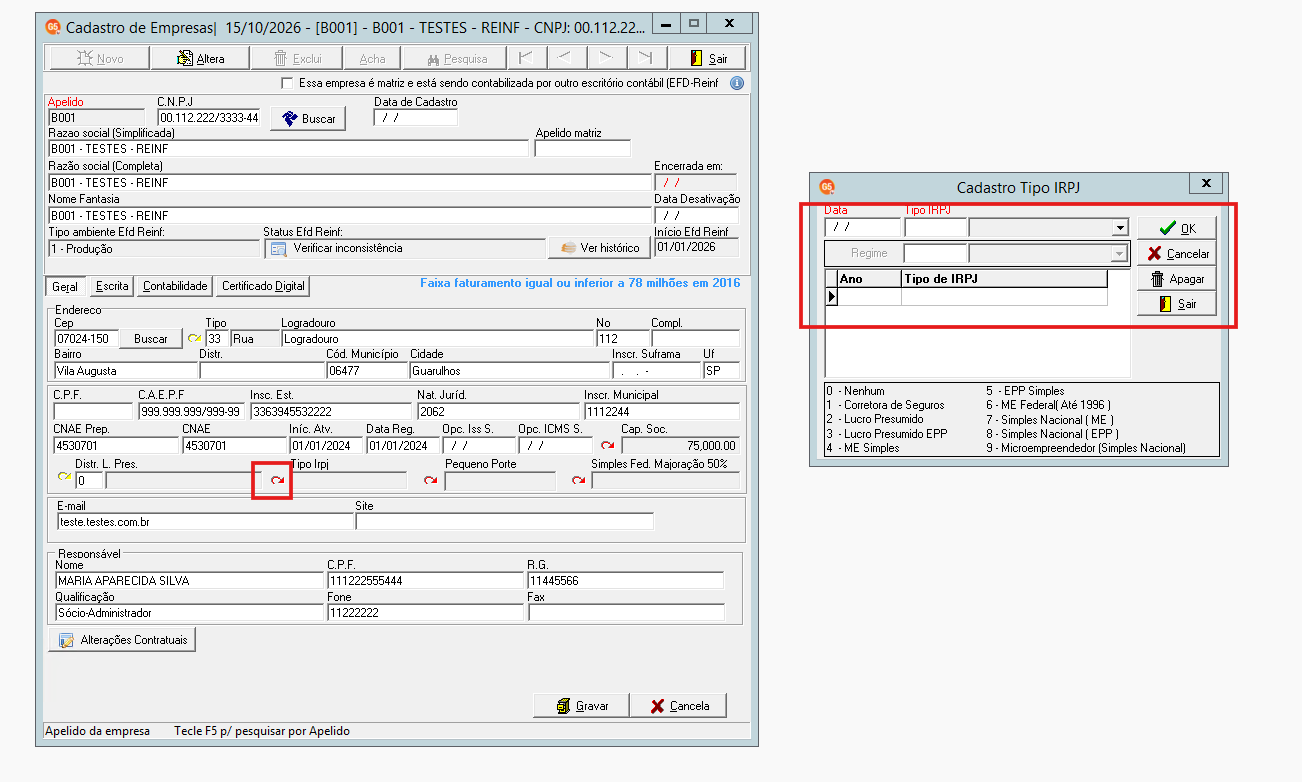The width and height of the screenshot is (1302, 782).
Task: Click legend entry '2 - Lucro Presumido'
Action: coord(875,419)
